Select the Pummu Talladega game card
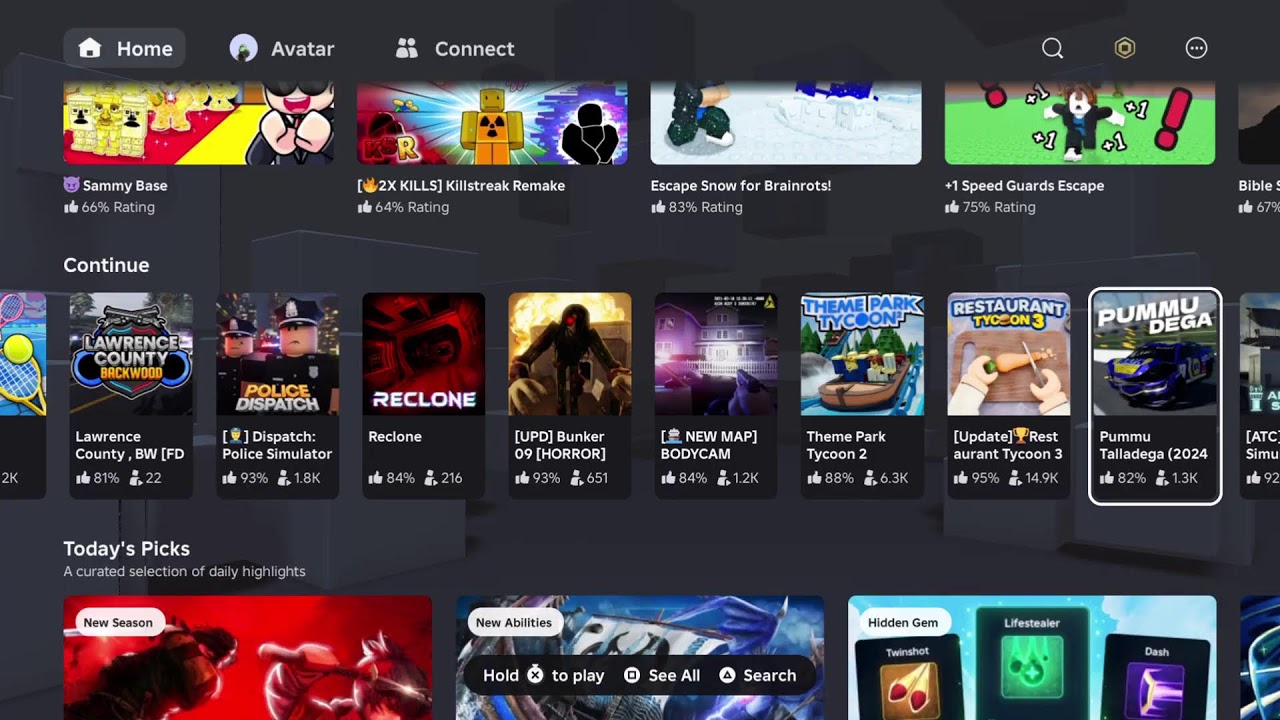 click(1155, 396)
